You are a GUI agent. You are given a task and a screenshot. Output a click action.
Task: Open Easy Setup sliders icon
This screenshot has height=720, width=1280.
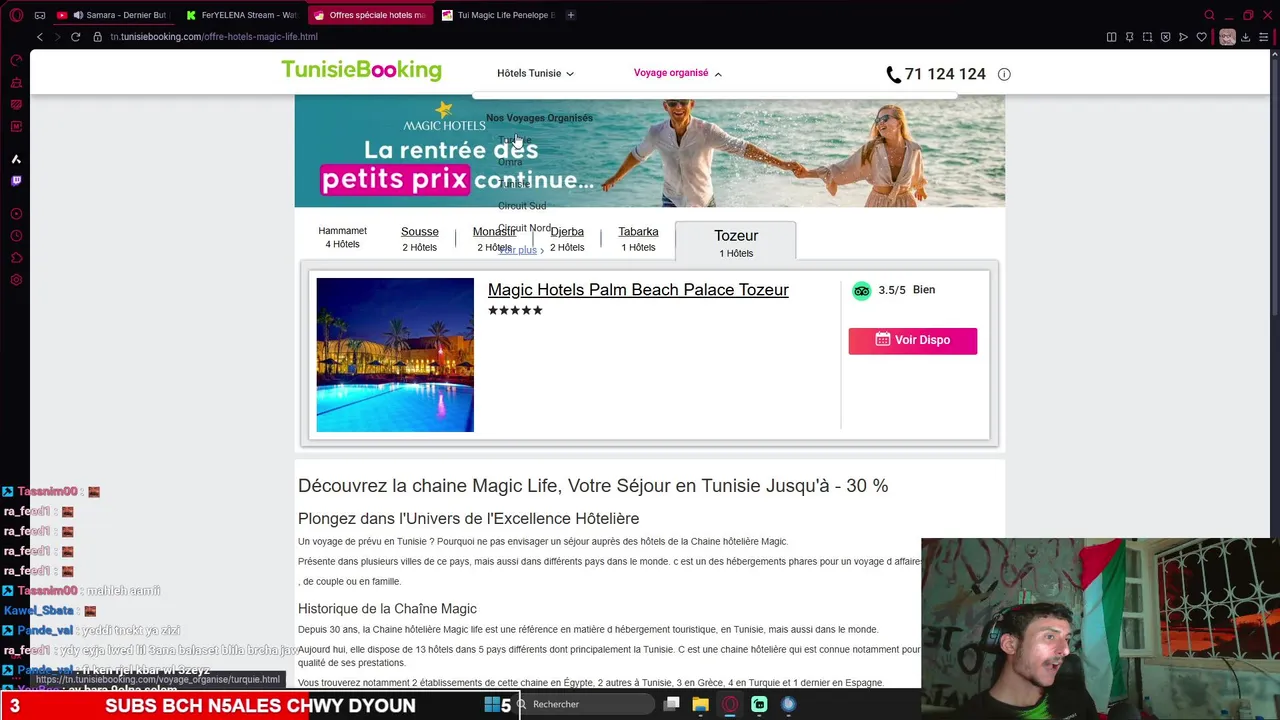pyautogui.click(x=1266, y=37)
